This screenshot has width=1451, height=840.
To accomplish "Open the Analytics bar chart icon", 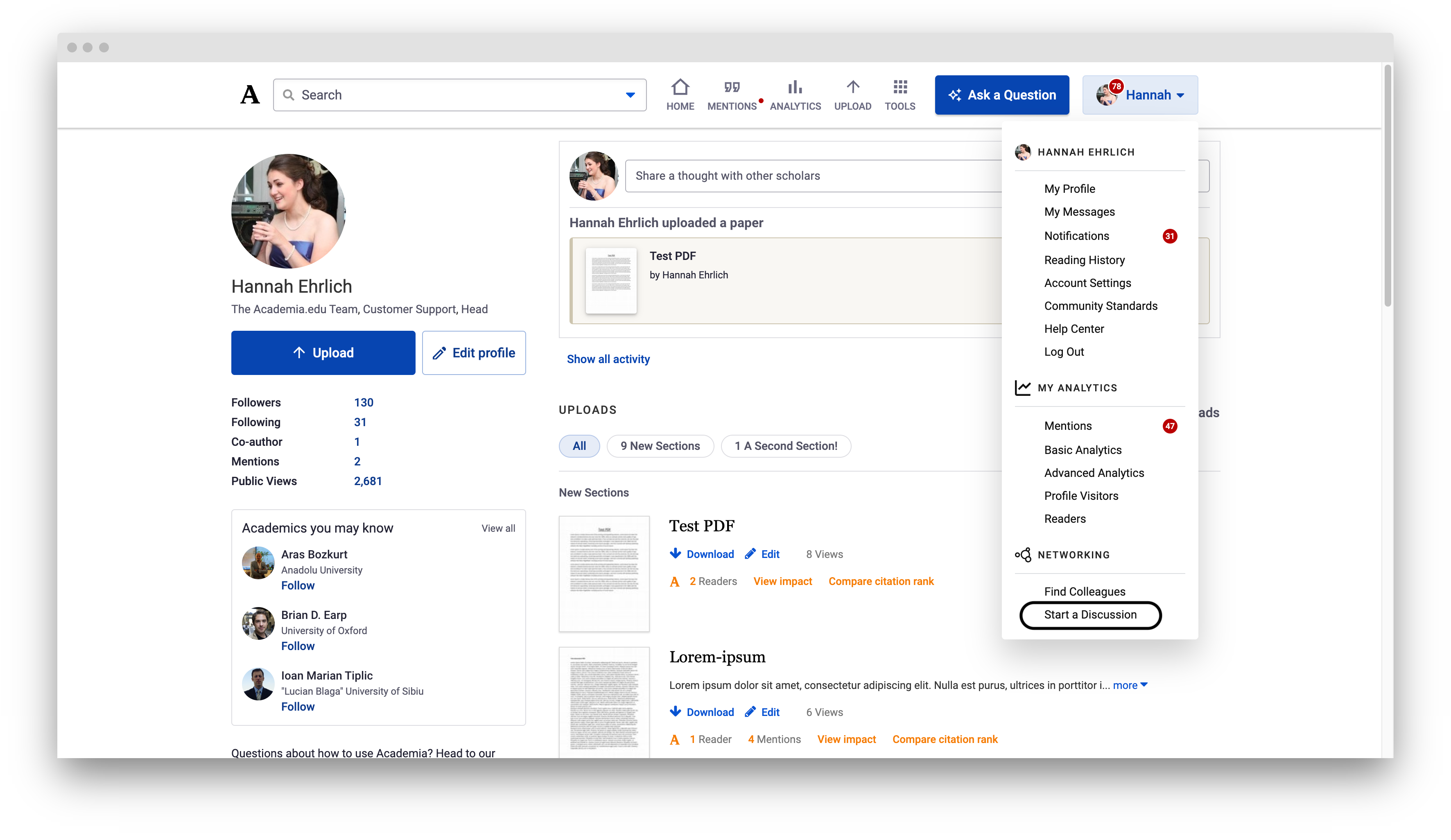I will pyautogui.click(x=795, y=87).
